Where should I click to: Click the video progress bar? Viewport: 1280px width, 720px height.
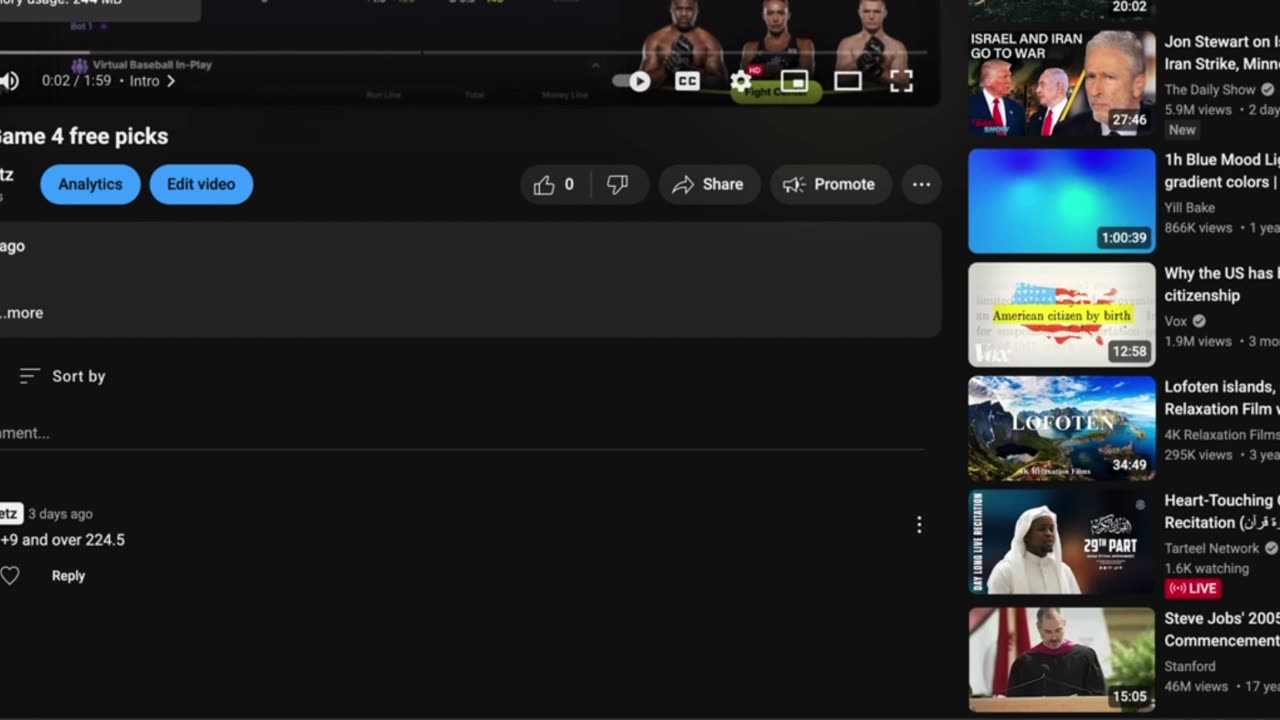[463, 52]
